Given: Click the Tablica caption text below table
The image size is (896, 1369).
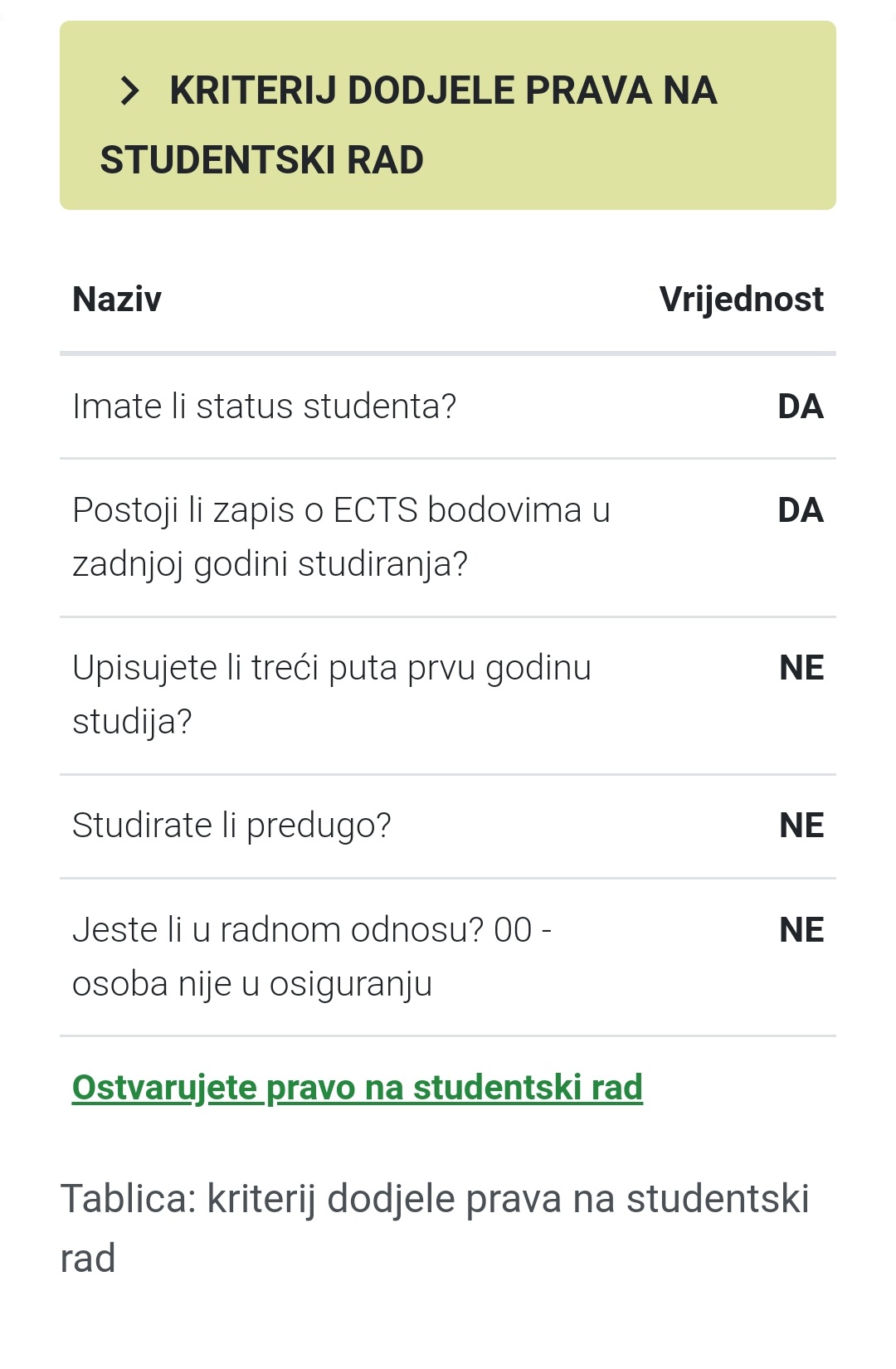Looking at the screenshot, I should click(x=435, y=1228).
